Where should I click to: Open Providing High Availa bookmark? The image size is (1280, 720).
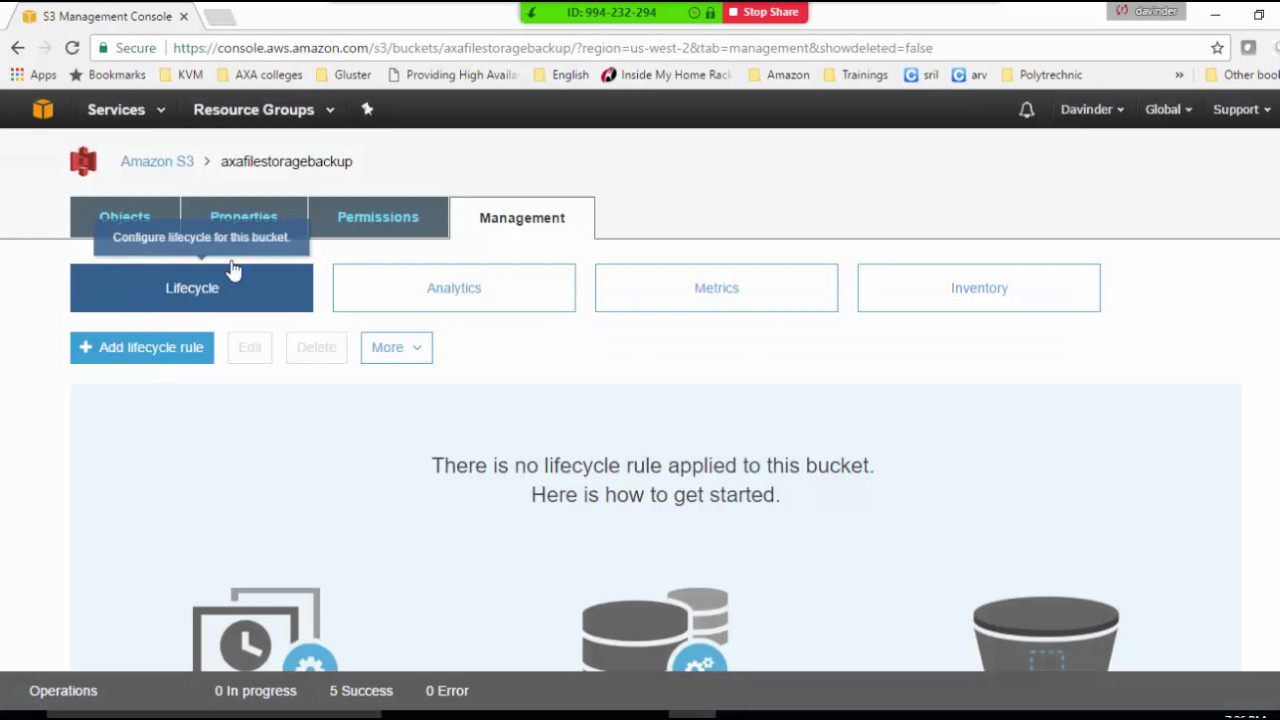(452, 75)
